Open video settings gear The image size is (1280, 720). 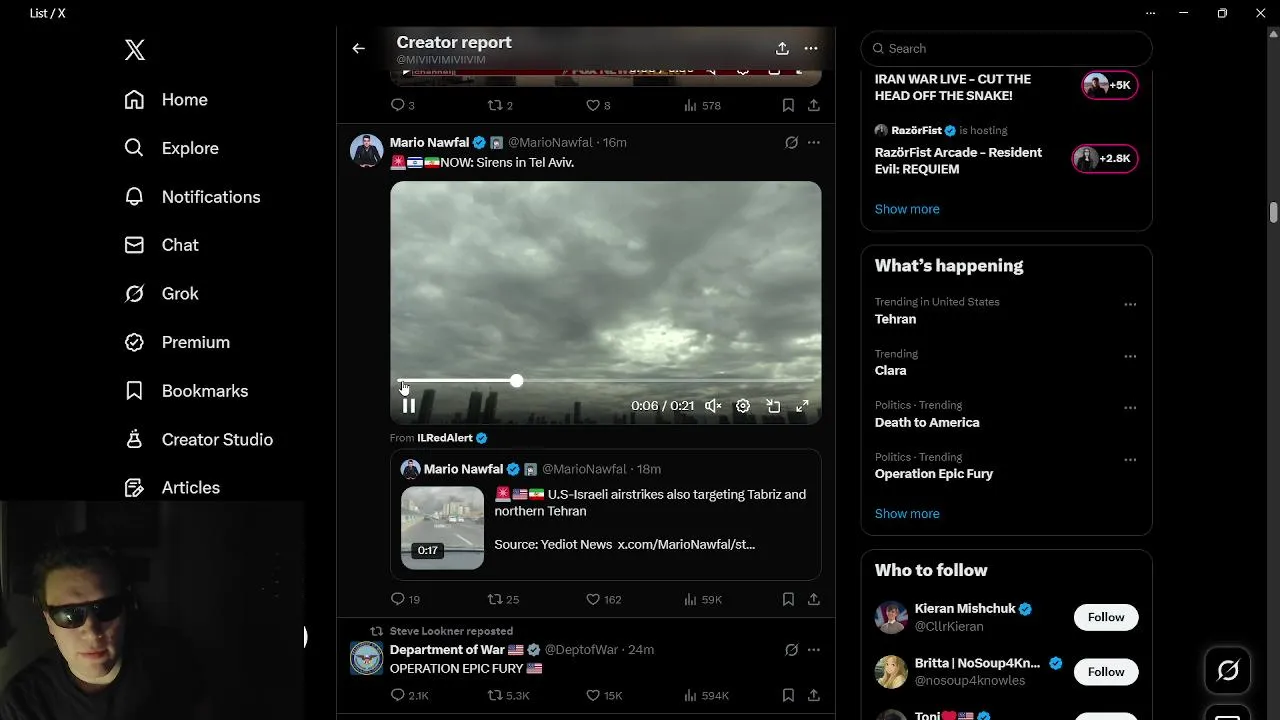click(x=743, y=406)
